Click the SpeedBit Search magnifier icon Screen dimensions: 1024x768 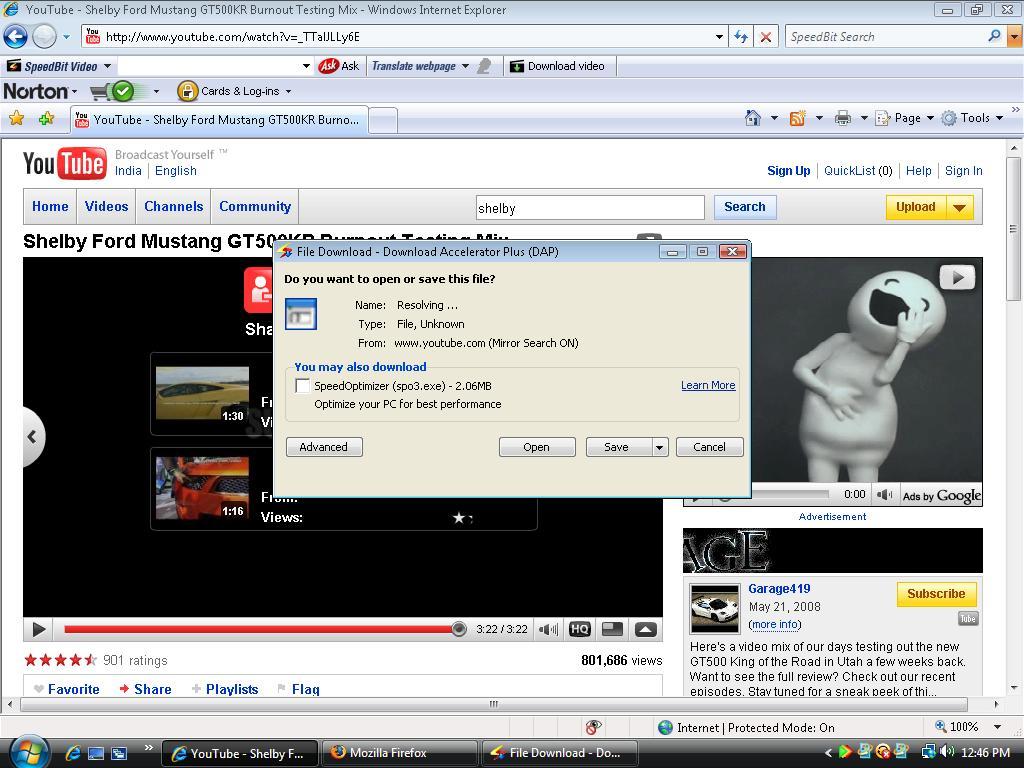pos(994,37)
